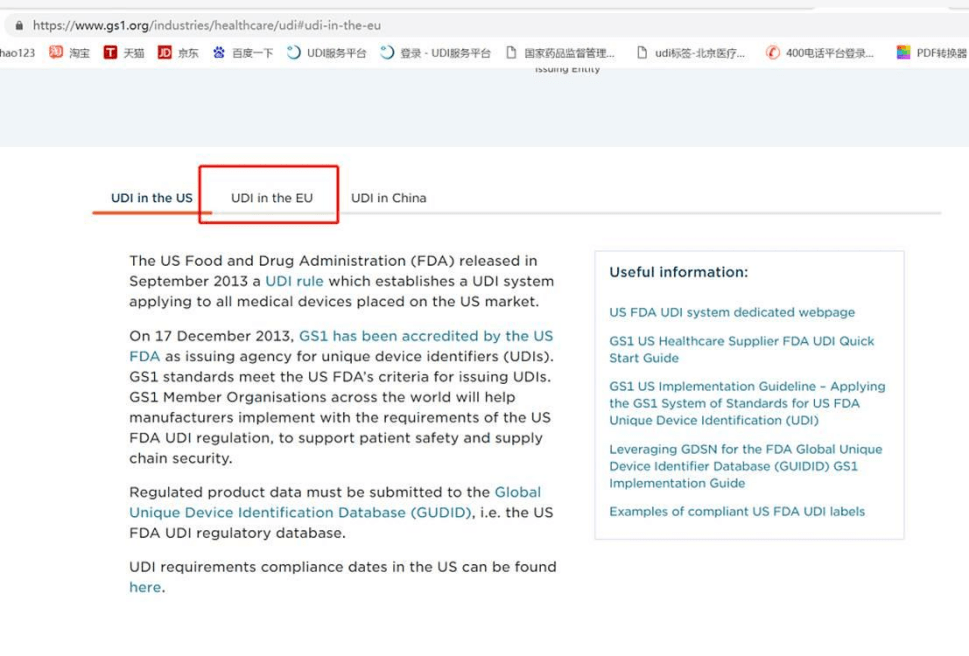Open the 国家药品监督管理 bookmark page icon
The width and height of the screenshot is (969, 656).
coord(512,53)
